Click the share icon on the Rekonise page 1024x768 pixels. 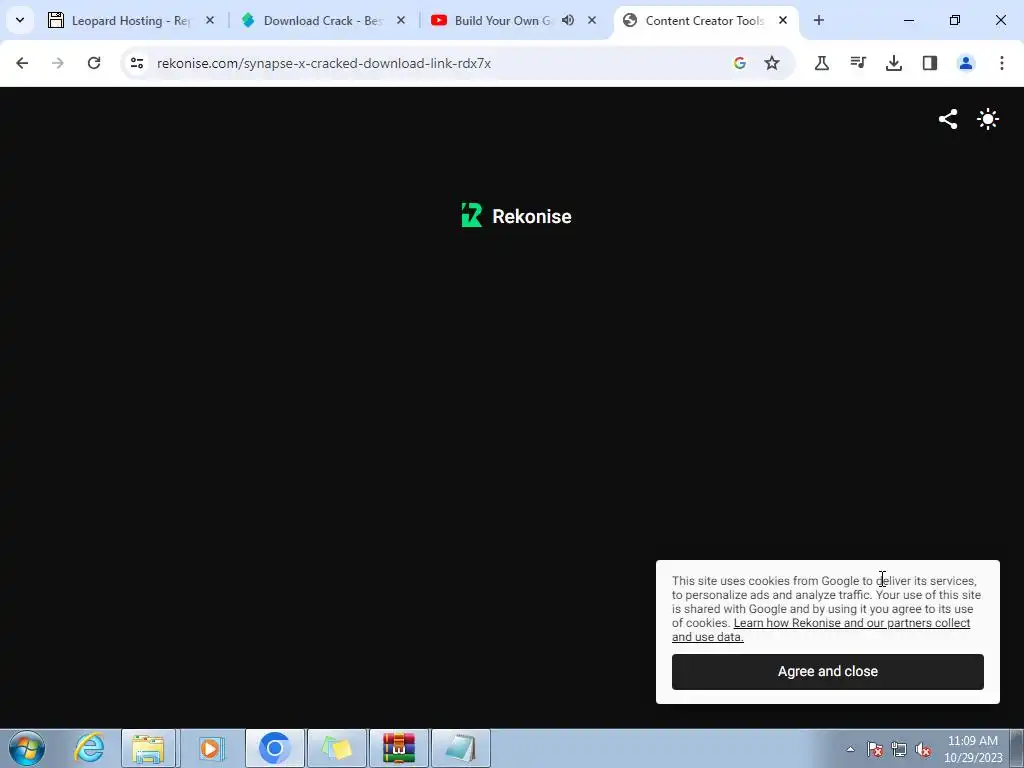tap(948, 119)
